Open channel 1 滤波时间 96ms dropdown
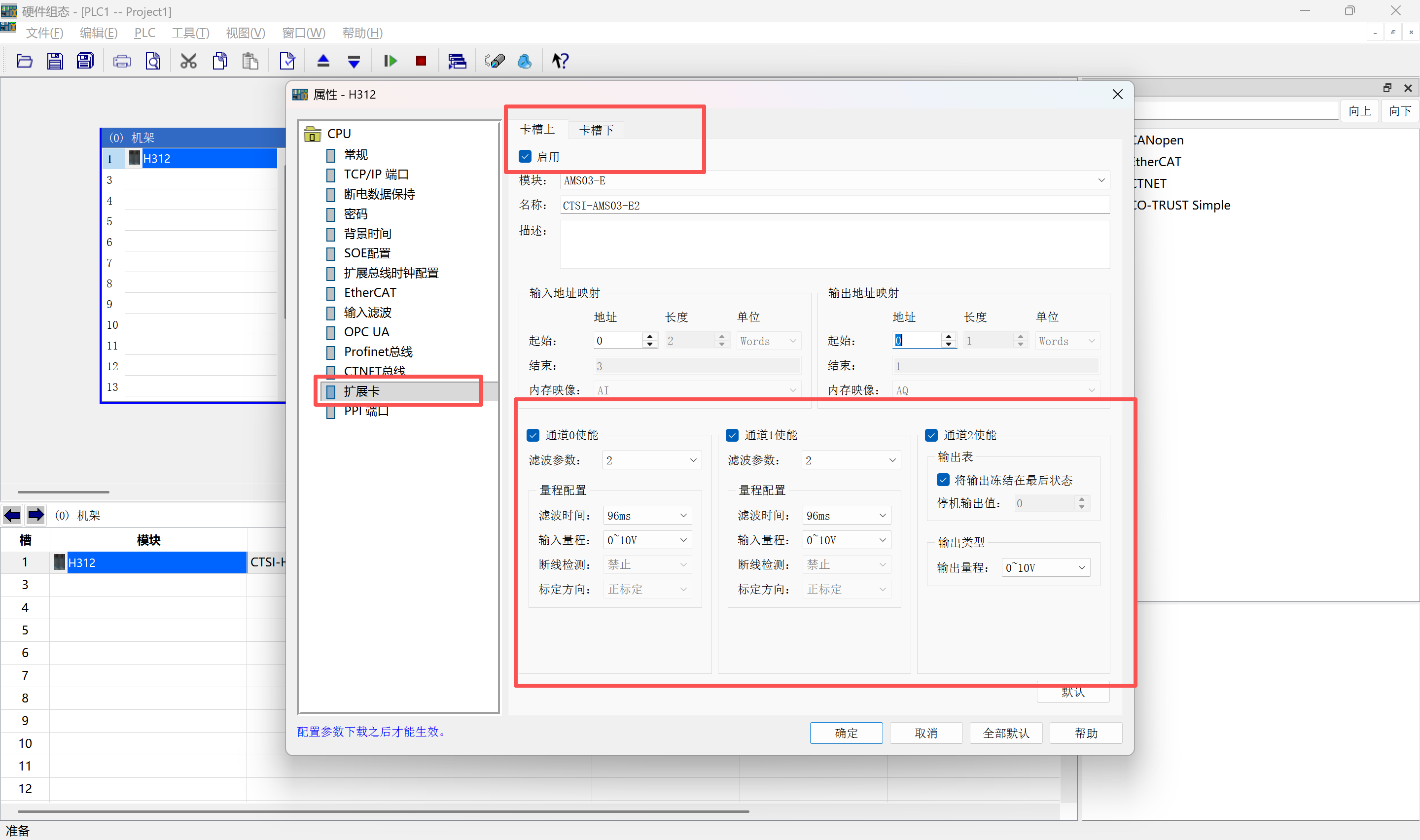Screen dimensions: 1420x840 (847, 515)
